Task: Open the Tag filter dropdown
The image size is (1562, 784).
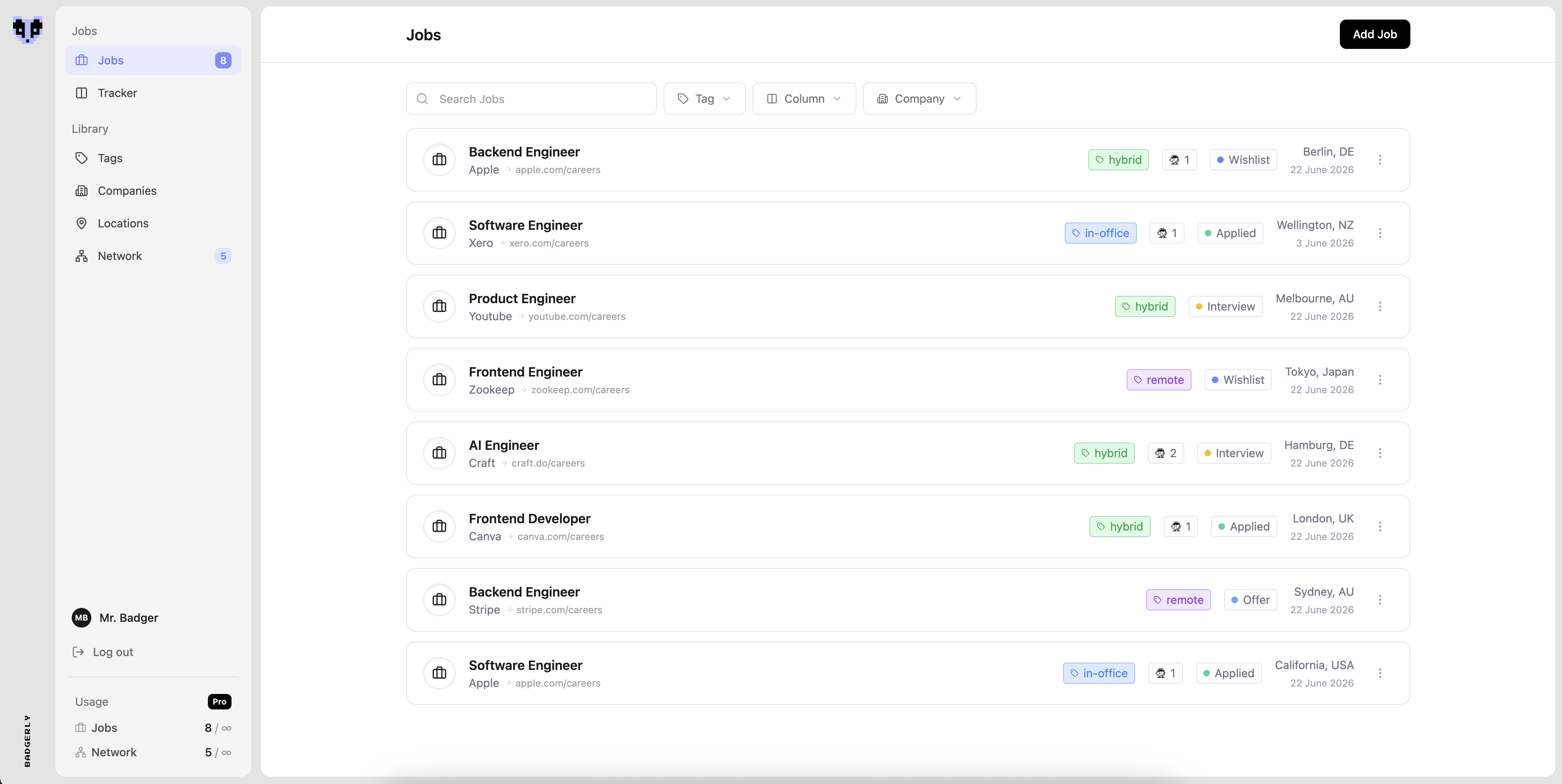Action: [704, 99]
